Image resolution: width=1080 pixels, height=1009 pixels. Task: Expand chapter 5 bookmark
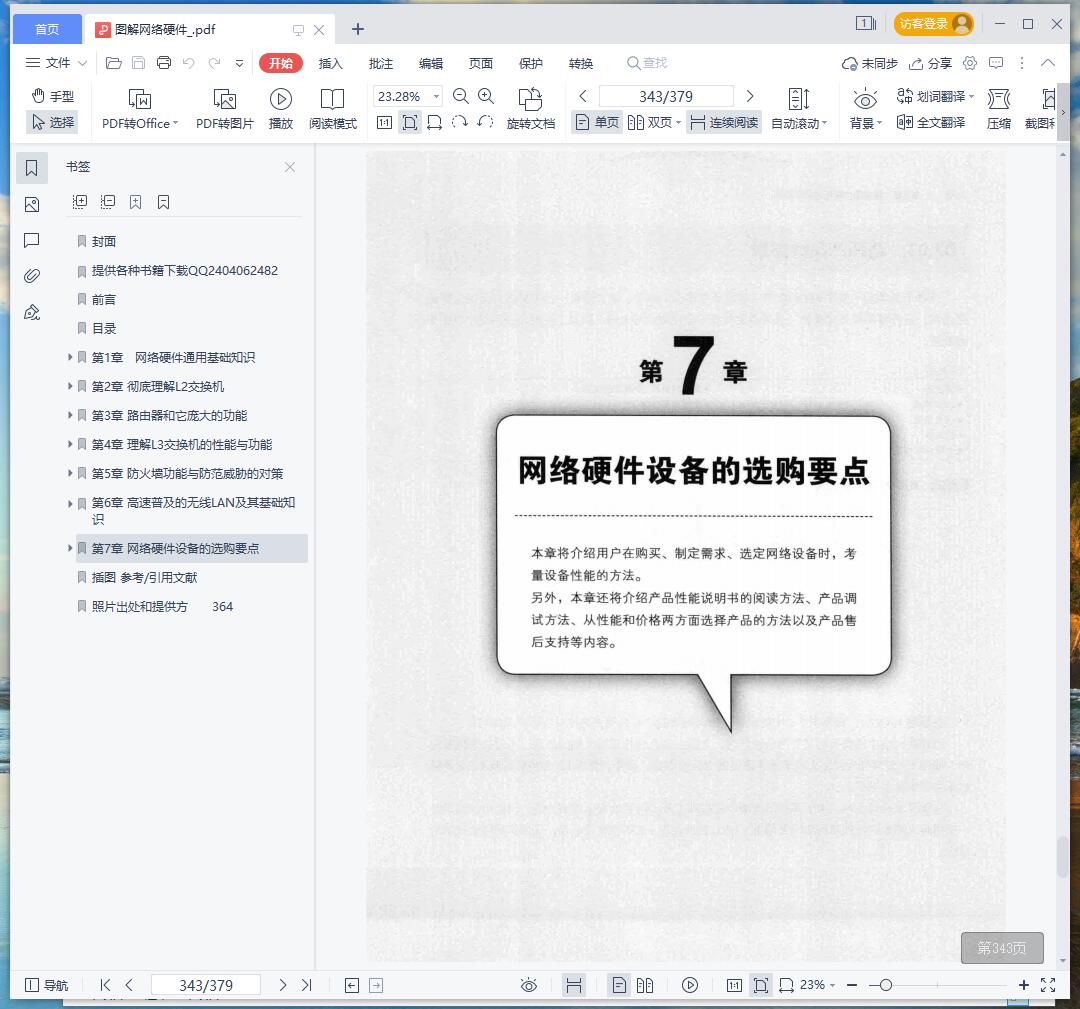click(70, 472)
